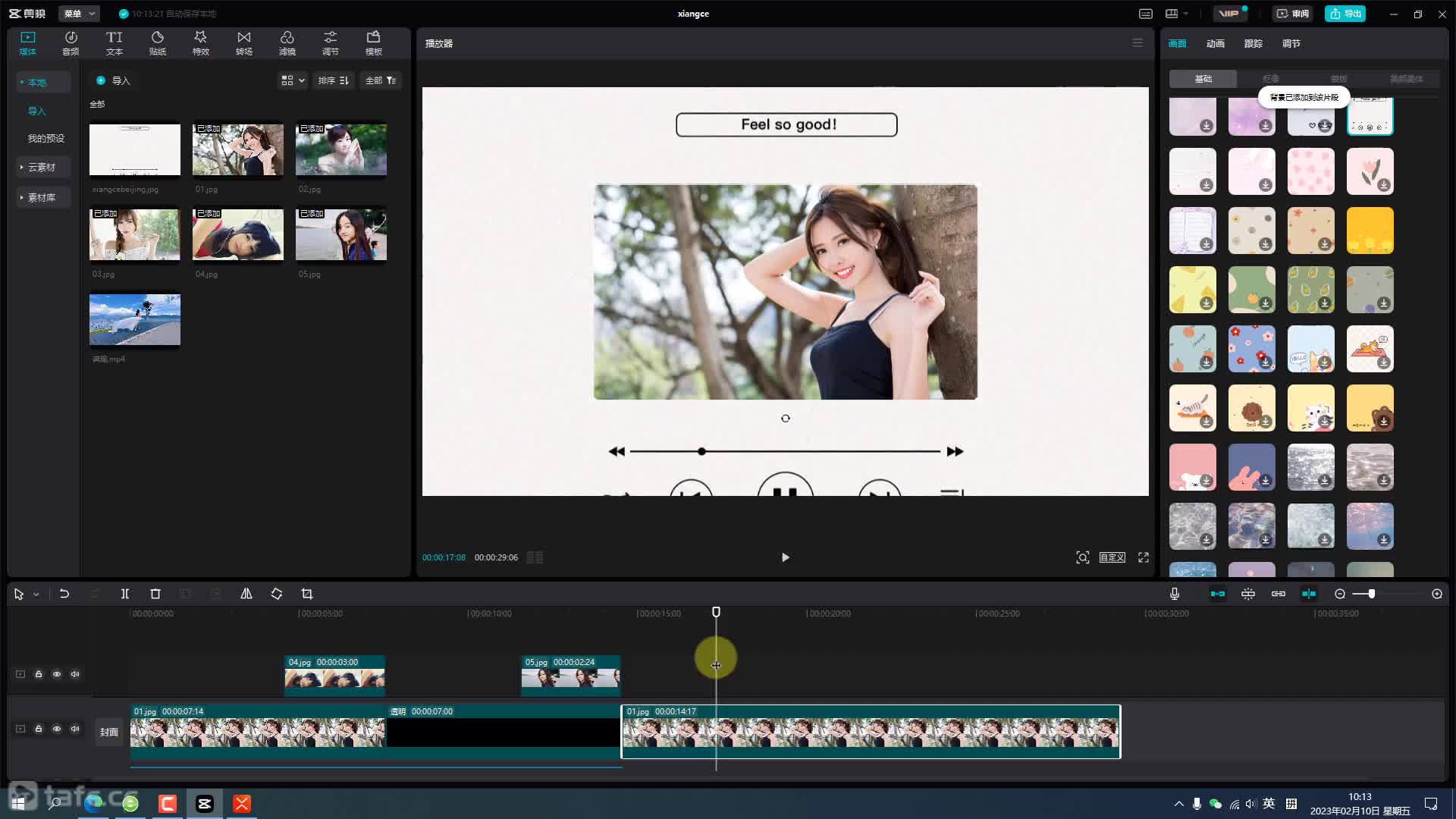This screenshot has width=1456, height=819.
Task: Open the media grid view dropdown
Action: click(x=293, y=80)
